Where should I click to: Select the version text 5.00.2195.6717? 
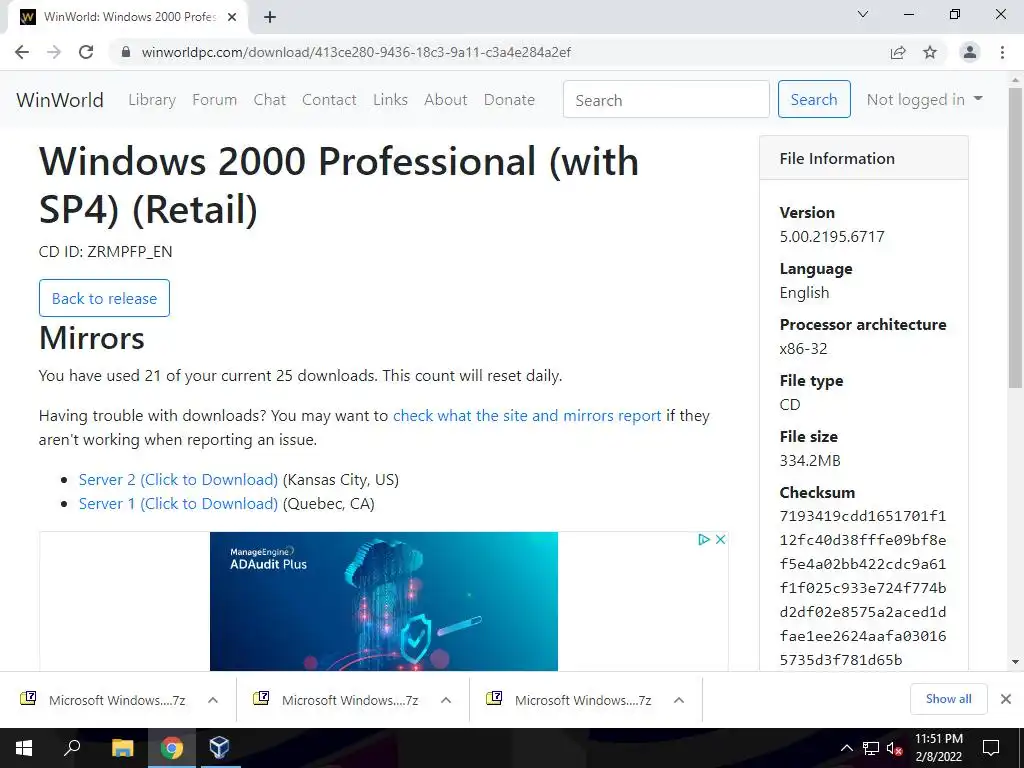[x=832, y=236]
